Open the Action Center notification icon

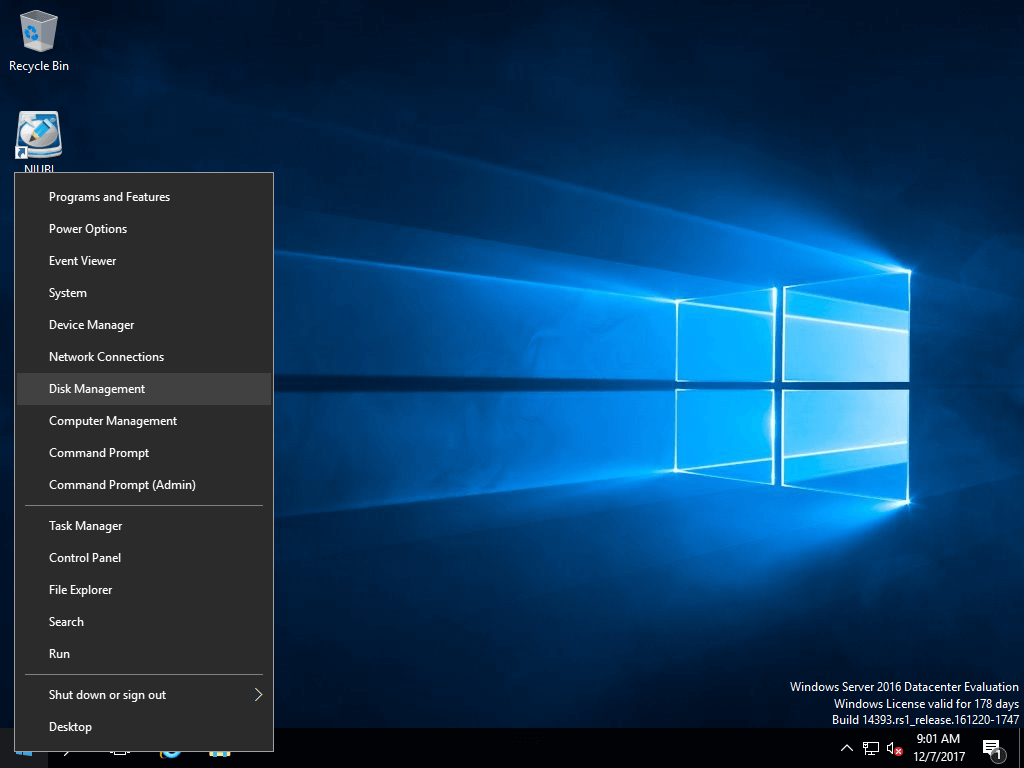[993, 749]
